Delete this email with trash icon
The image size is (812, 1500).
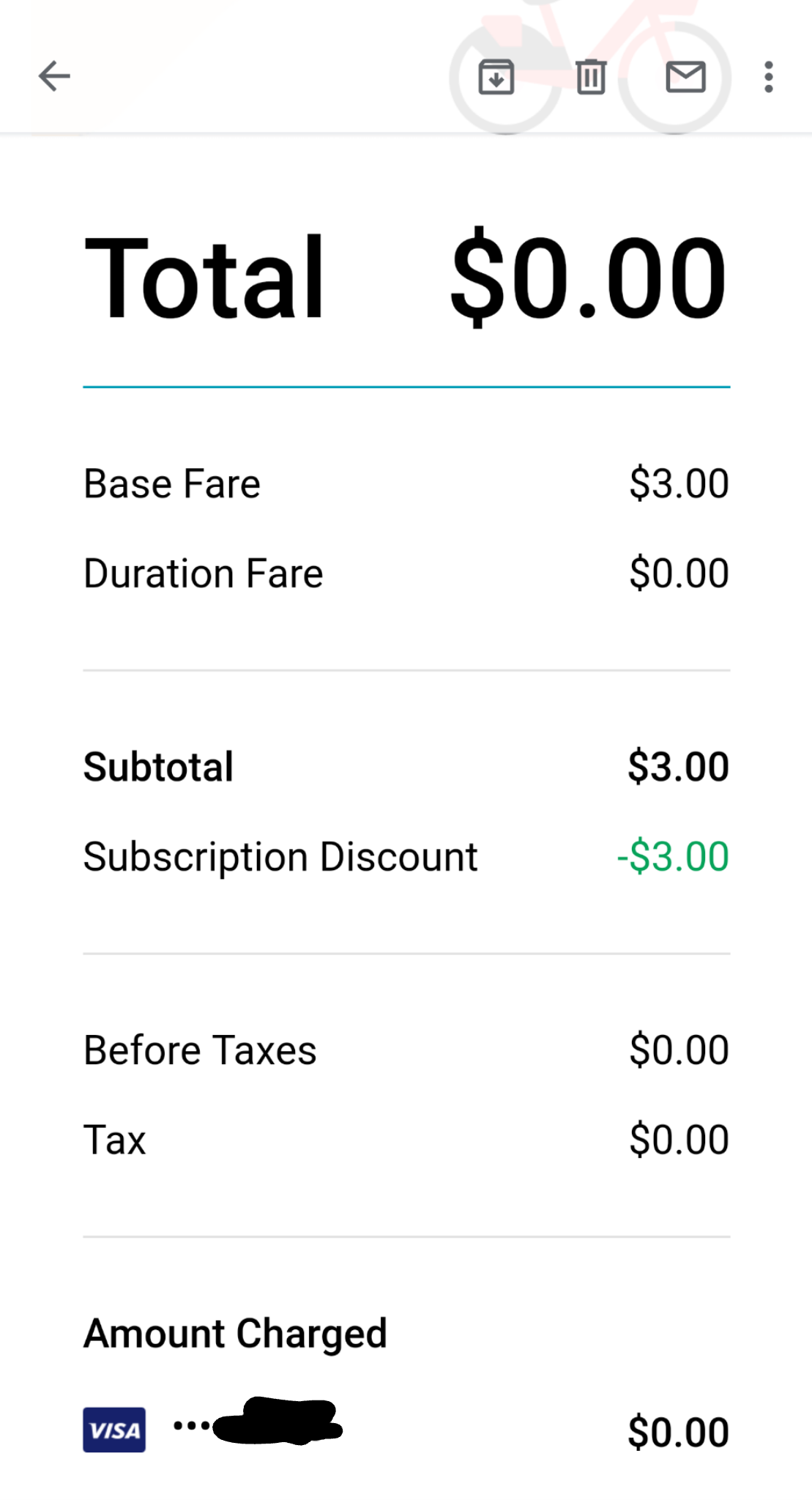(590, 77)
